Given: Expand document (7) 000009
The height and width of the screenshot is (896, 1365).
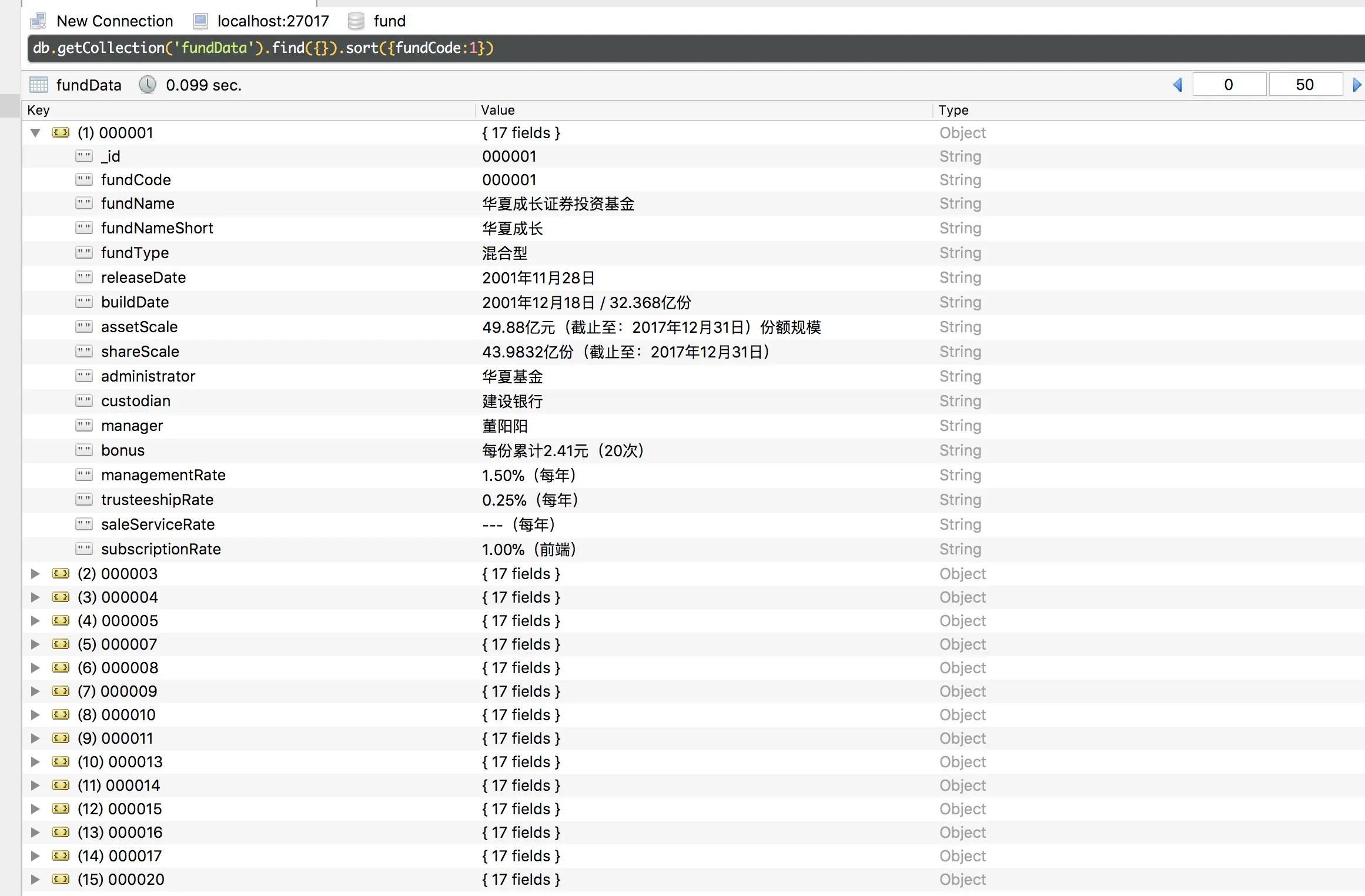Looking at the screenshot, I should coord(35,691).
